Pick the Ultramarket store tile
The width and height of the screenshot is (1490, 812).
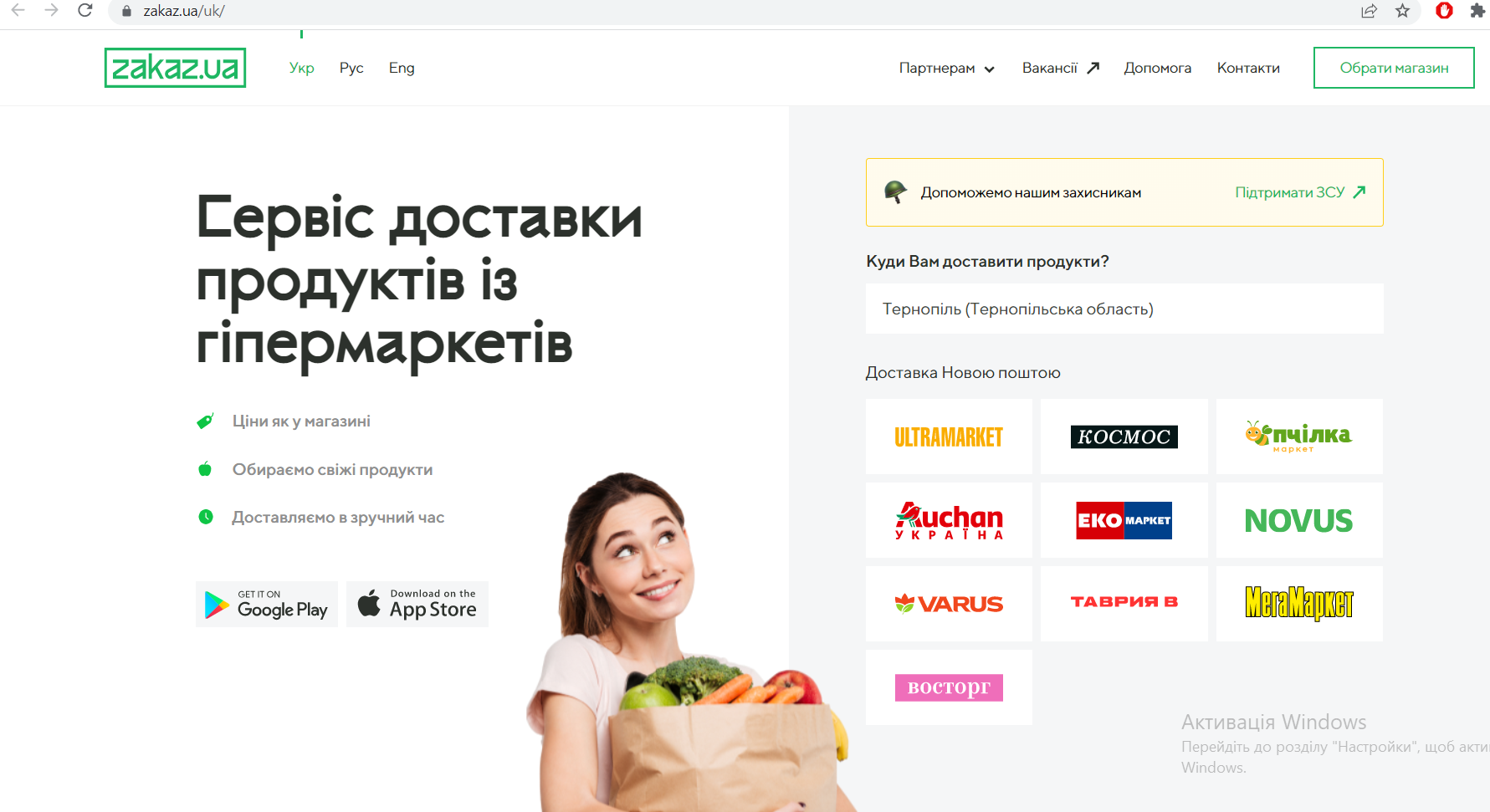[949, 437]
